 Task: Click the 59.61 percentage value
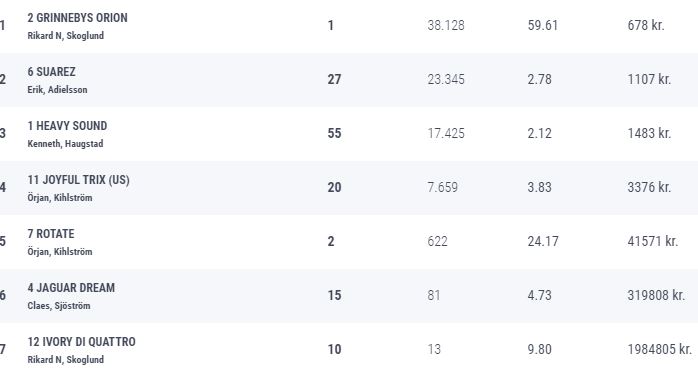[543, 25]
